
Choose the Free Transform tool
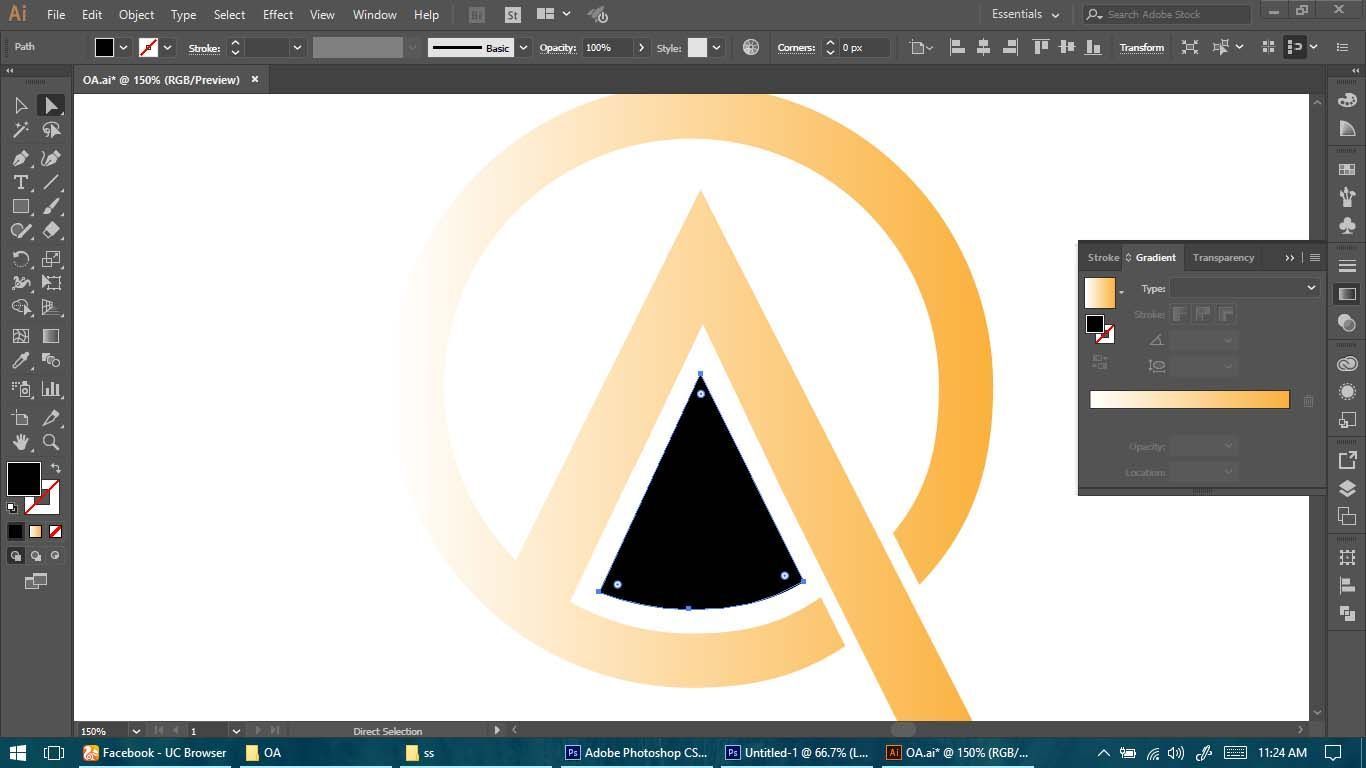pos(51,283)
